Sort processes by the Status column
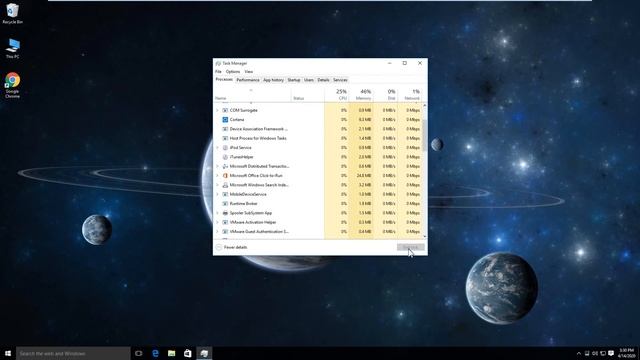The width and height of the screenshot is (640, 360). (308, 95)
